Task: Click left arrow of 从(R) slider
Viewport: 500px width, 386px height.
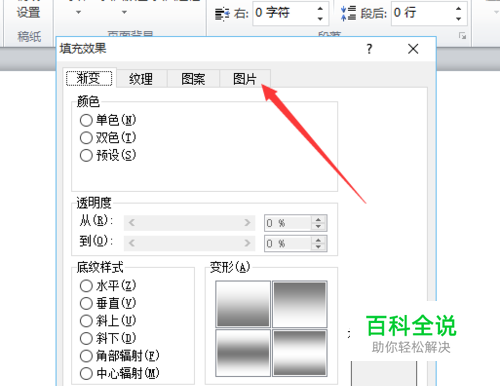Action: tap(132, 223)
